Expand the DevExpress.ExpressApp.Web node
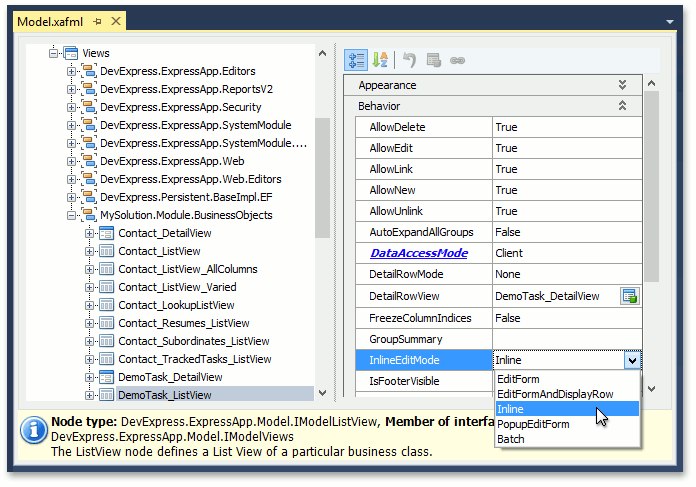Screen dimensions: 696x487 [71, 161]
